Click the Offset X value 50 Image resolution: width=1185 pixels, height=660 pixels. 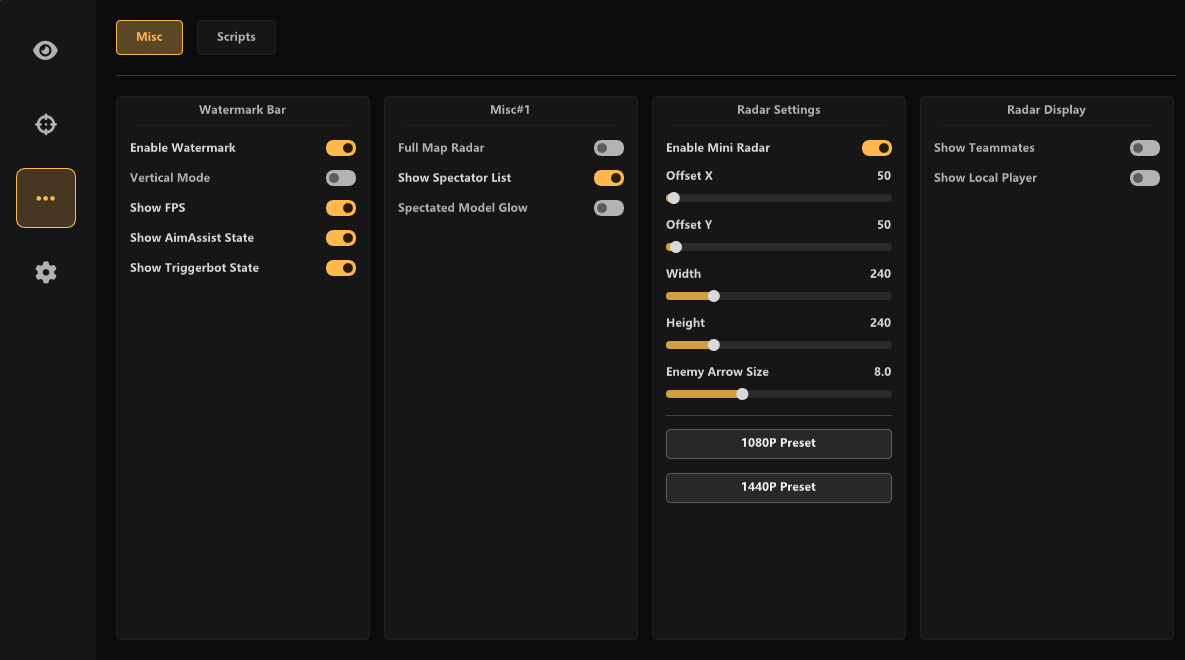[883, 175]
